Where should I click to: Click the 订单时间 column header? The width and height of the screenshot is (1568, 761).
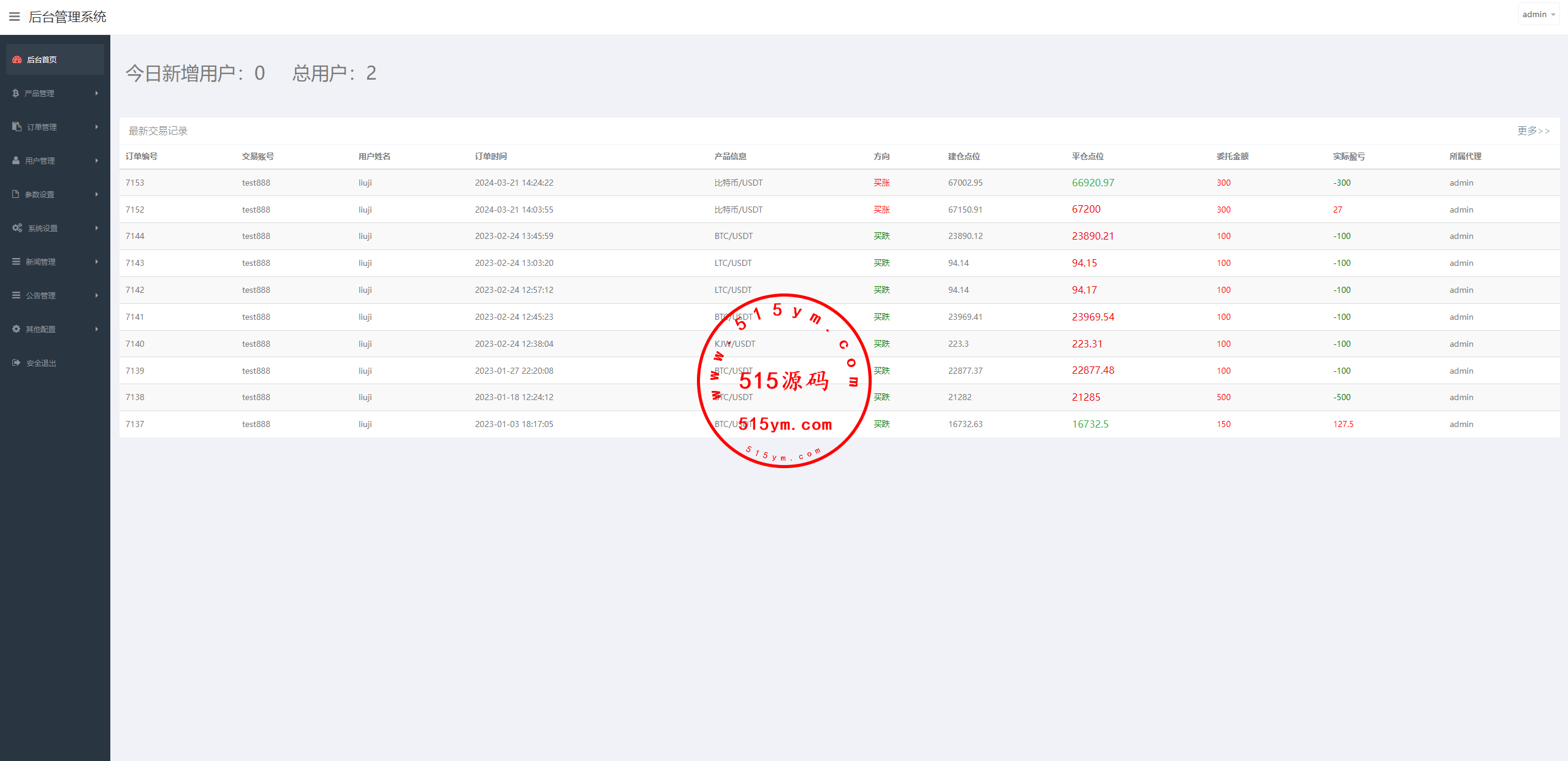pyautogui.click(x=490, y=156)
